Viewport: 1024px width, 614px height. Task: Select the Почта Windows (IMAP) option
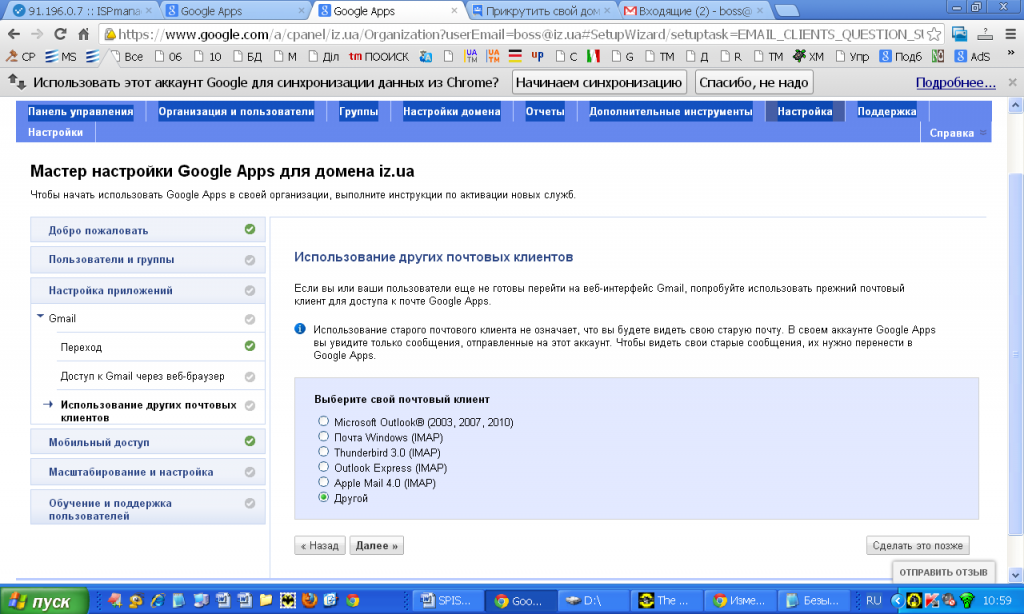[x=323, y=436]
